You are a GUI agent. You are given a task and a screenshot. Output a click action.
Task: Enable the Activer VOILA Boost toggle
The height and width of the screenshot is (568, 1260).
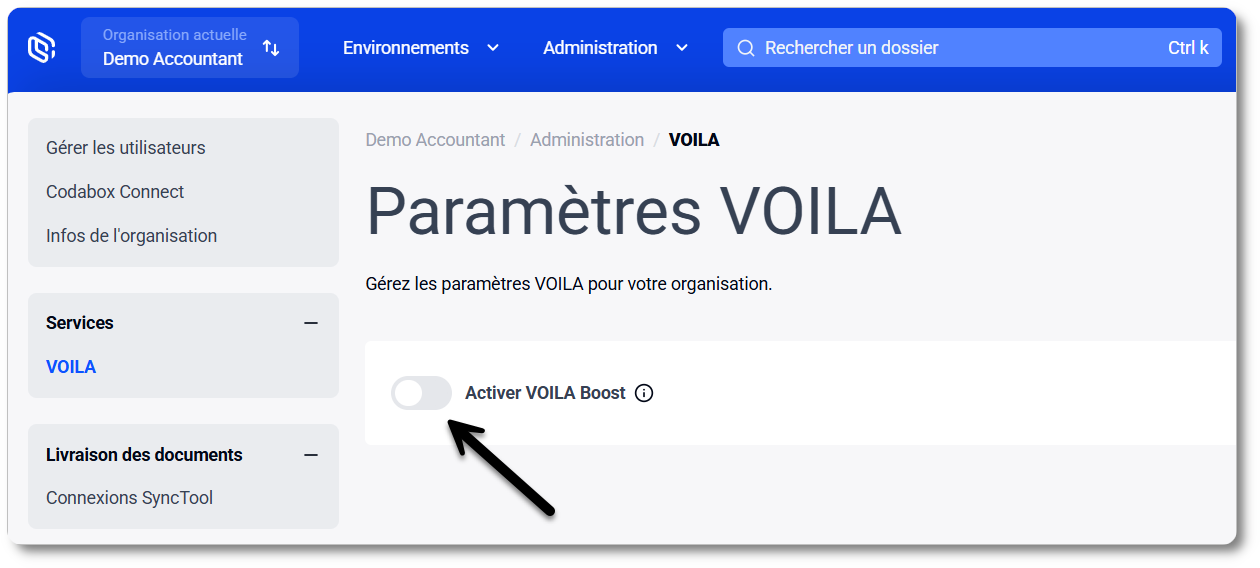point(421,393)
